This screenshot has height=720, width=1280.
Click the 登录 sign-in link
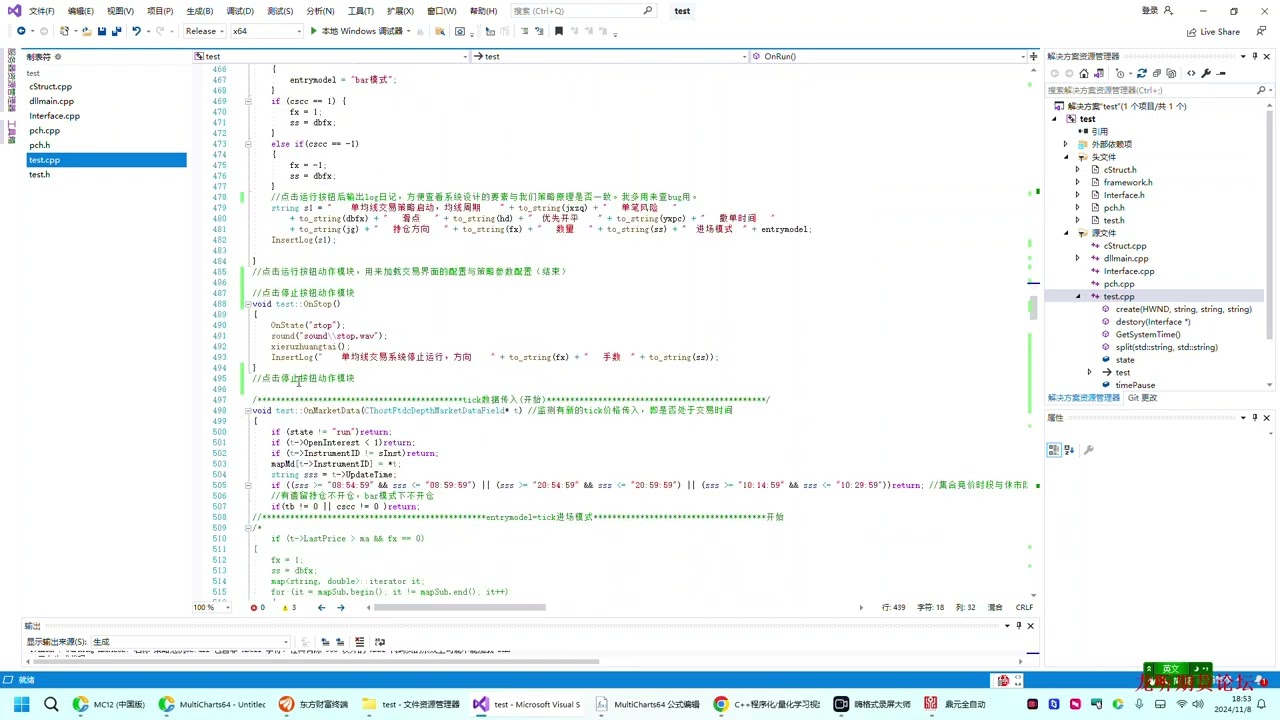[1150, 11]
